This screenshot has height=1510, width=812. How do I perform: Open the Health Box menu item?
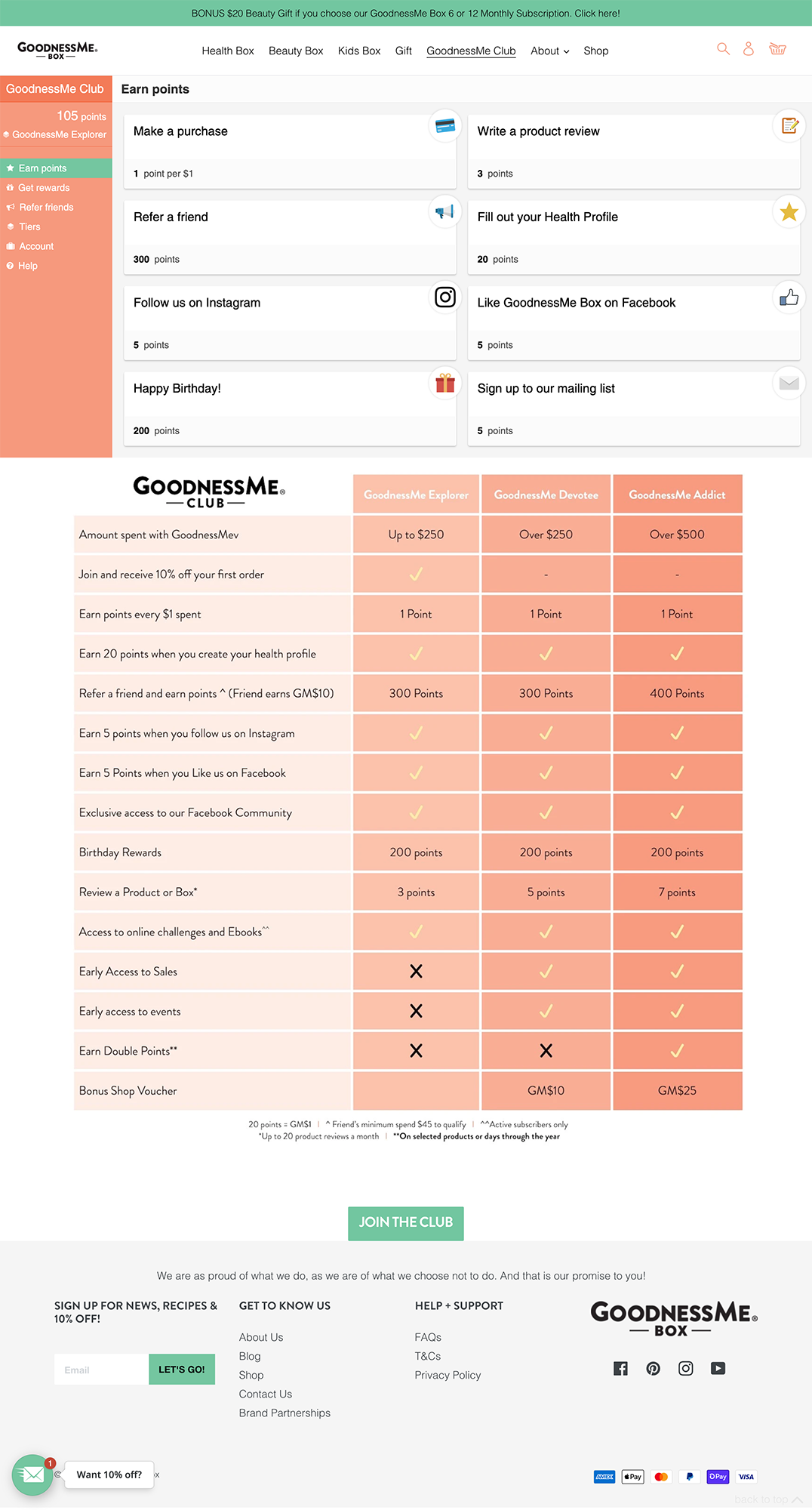tap(228, 51)
